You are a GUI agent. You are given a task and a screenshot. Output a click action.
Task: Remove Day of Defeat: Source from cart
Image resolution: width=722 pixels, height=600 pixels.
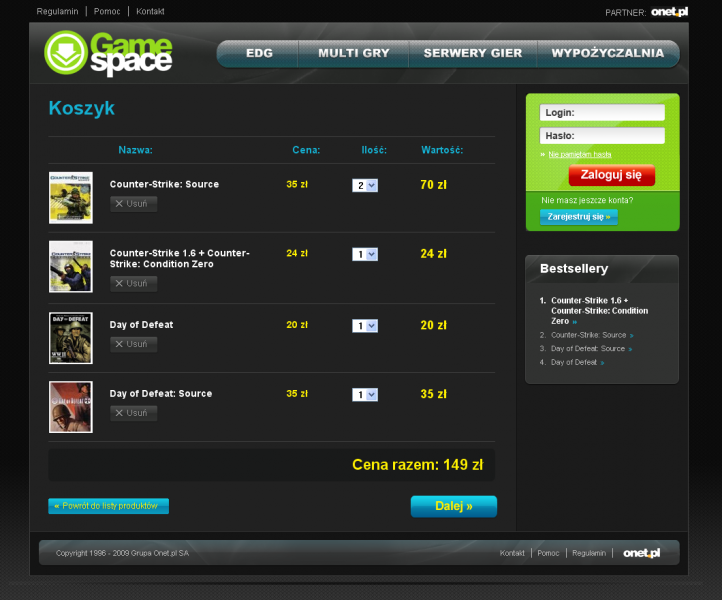[x=133, y=413]
